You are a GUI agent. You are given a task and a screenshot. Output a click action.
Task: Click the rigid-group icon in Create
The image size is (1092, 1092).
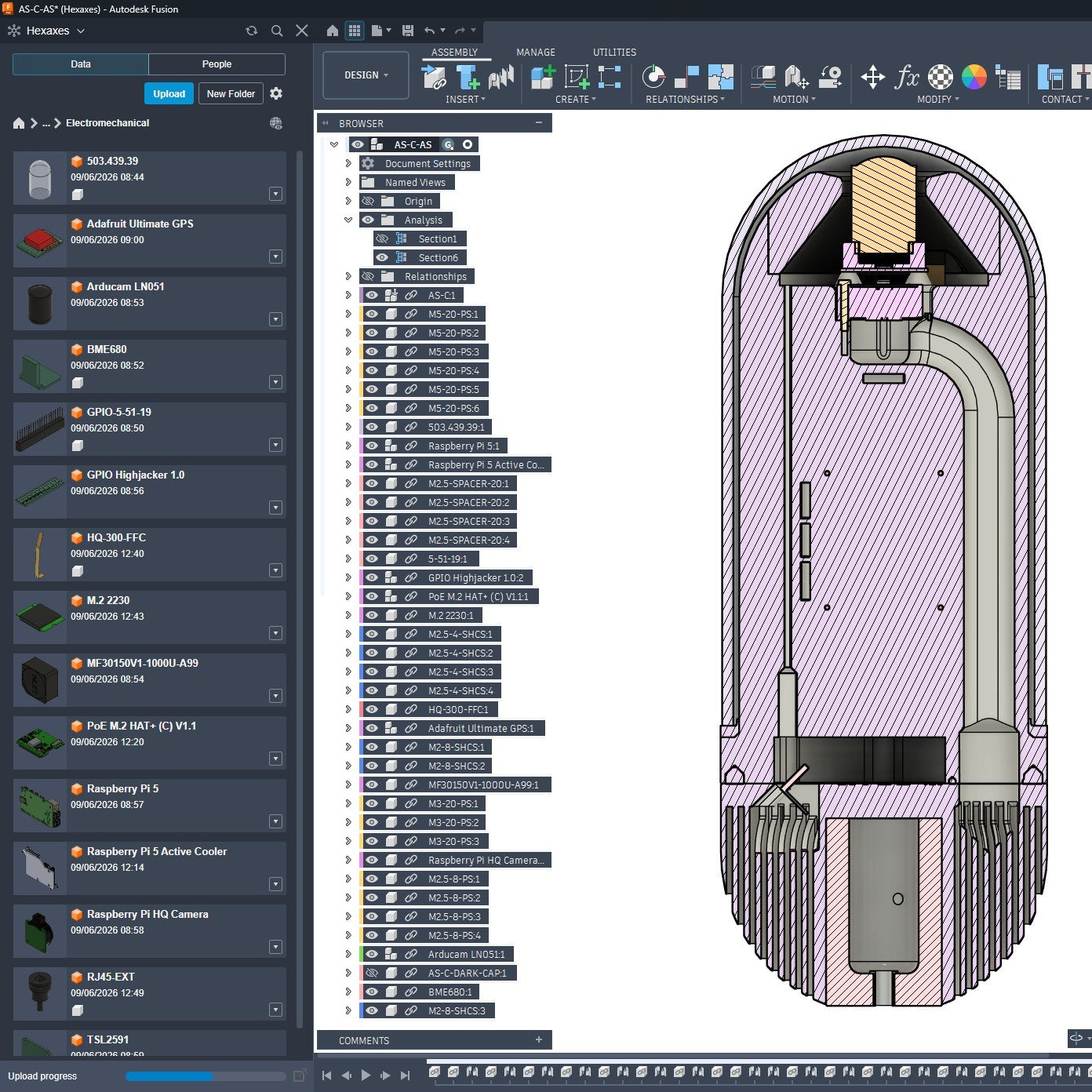[x=610, y=77]
